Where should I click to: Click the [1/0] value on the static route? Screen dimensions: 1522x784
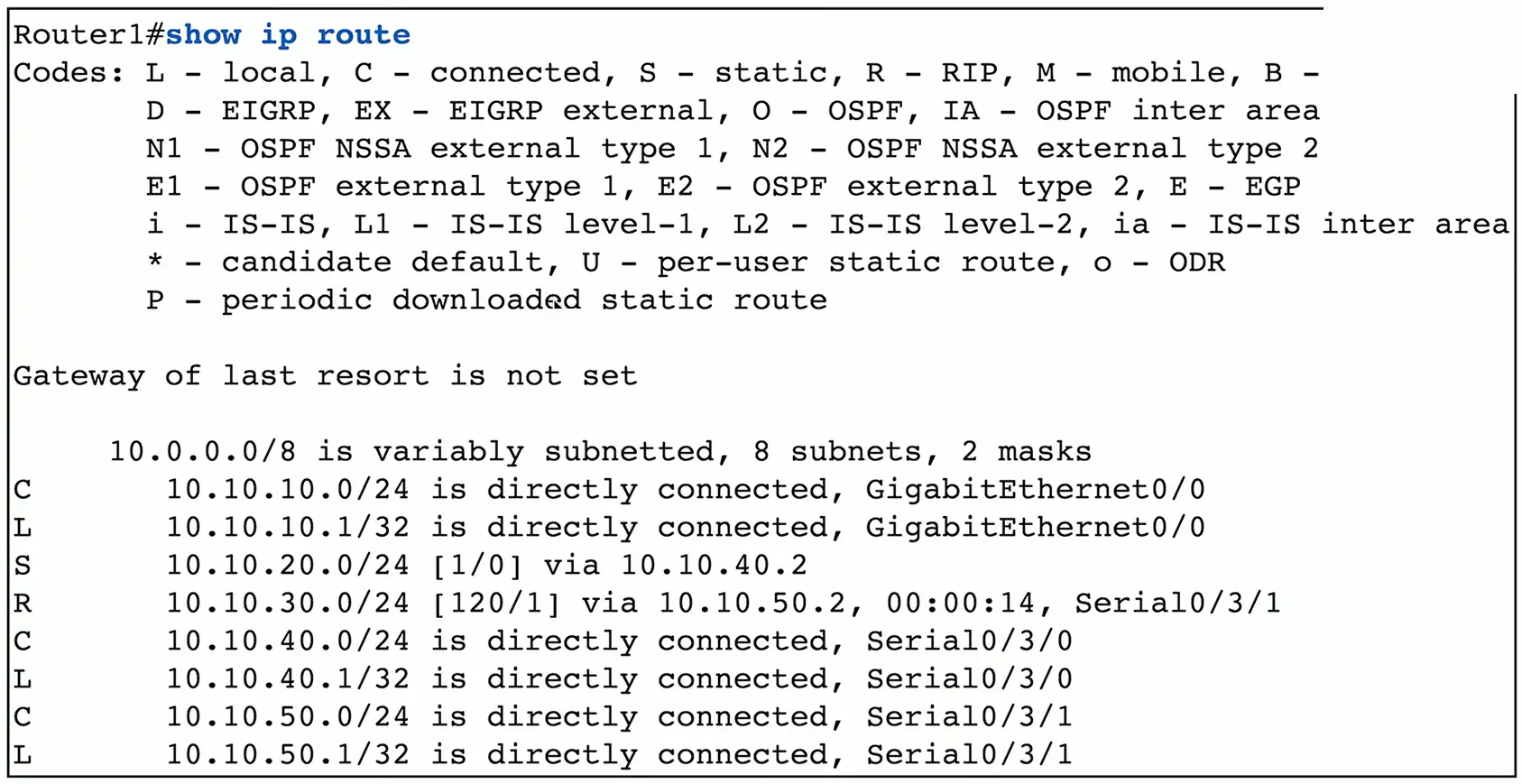476,565
